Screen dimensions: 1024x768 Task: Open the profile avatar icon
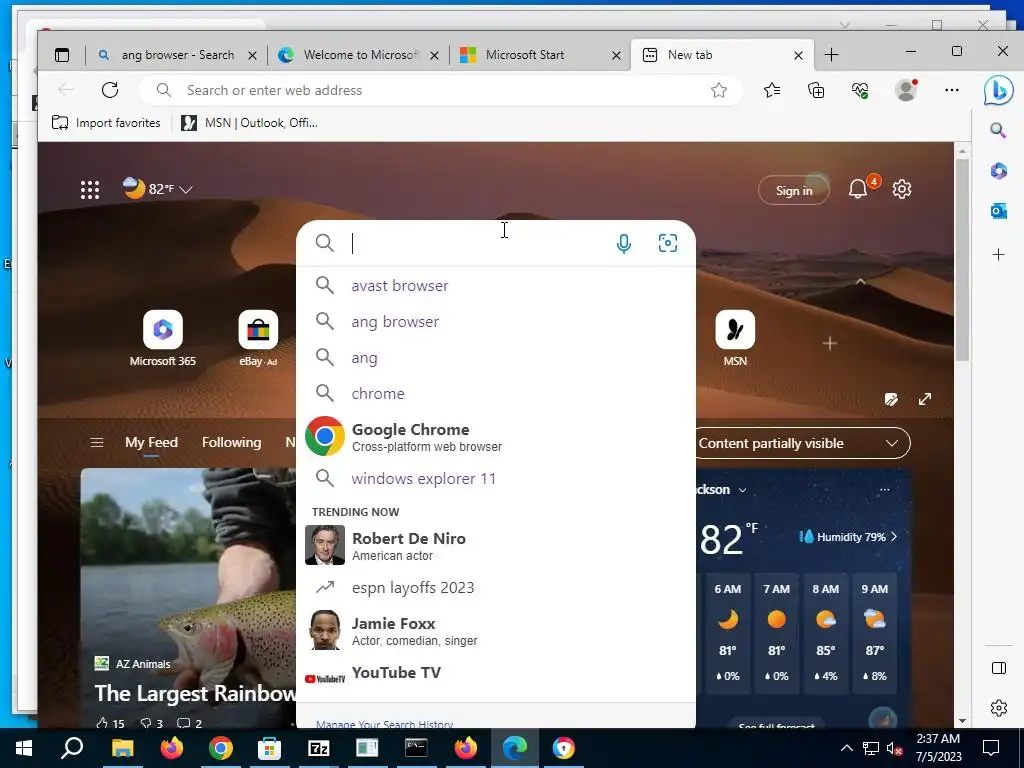pos(906,90)
